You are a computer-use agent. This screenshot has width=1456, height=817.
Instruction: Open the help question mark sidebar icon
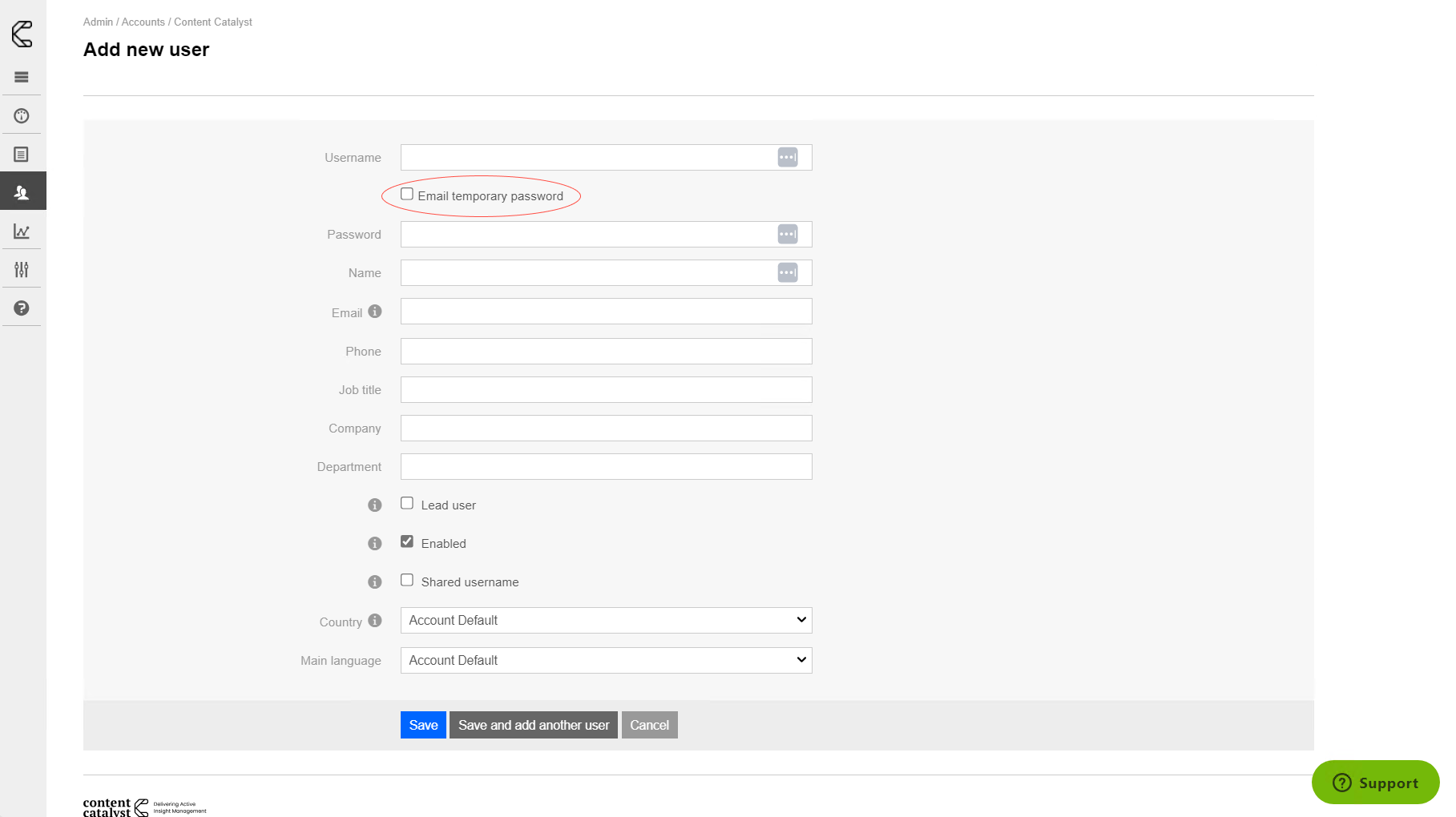coord(22,308)
